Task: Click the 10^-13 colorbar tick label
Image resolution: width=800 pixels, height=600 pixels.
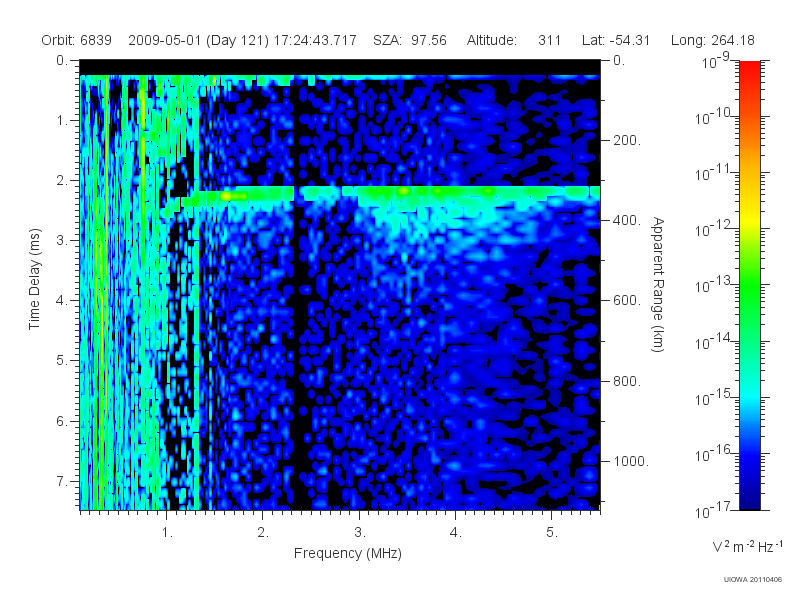Action: pos(714,286)
